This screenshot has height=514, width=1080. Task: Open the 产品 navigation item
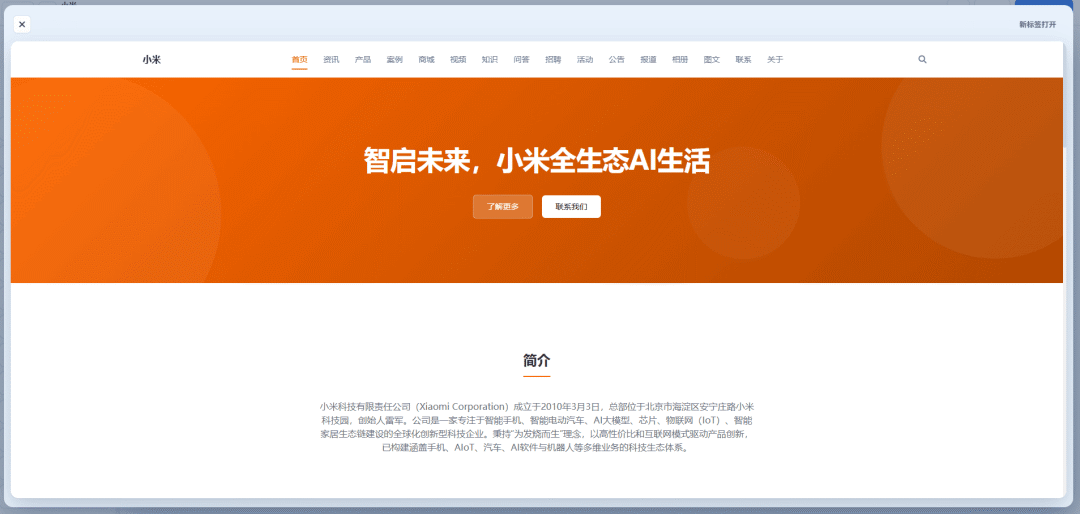363,60
